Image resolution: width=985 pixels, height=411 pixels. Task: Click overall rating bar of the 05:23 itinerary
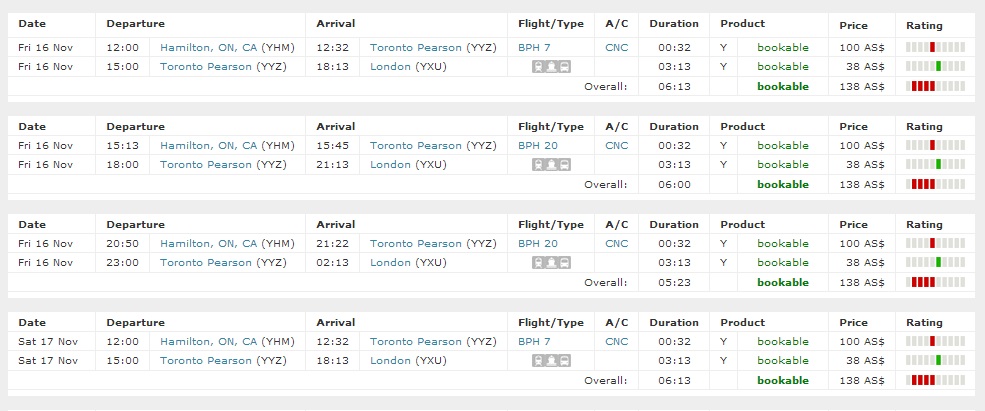pos(935,282)
